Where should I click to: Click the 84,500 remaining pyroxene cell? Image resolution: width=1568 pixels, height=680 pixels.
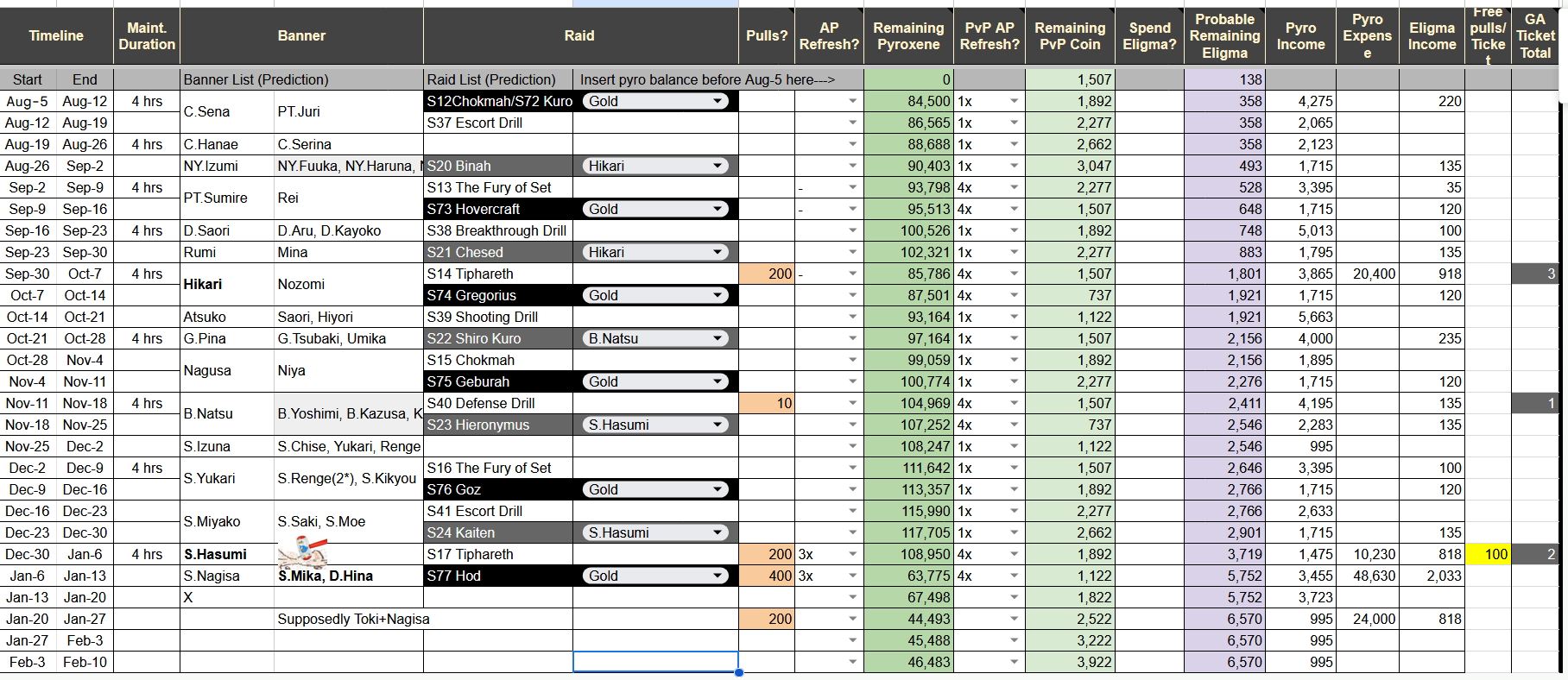[908, 101]
